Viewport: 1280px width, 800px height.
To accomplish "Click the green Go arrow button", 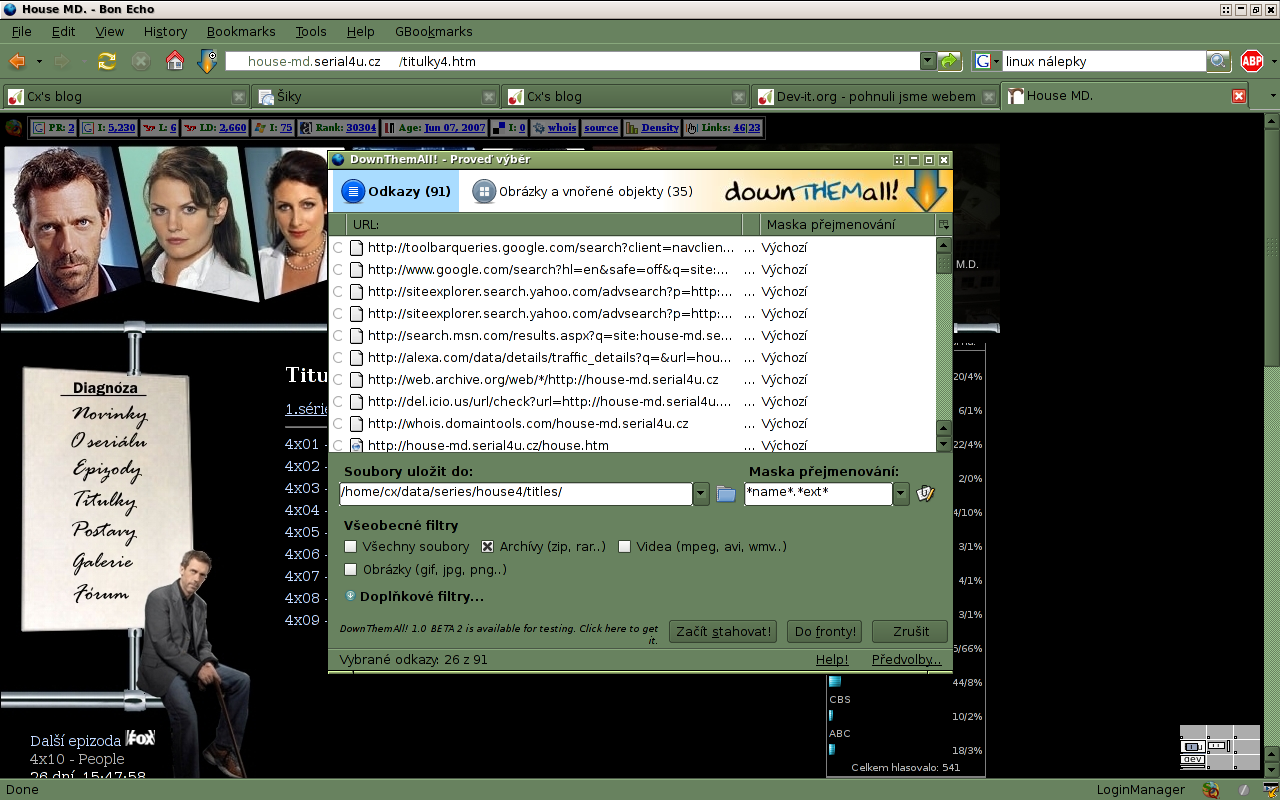I will (x=949, y=61).
